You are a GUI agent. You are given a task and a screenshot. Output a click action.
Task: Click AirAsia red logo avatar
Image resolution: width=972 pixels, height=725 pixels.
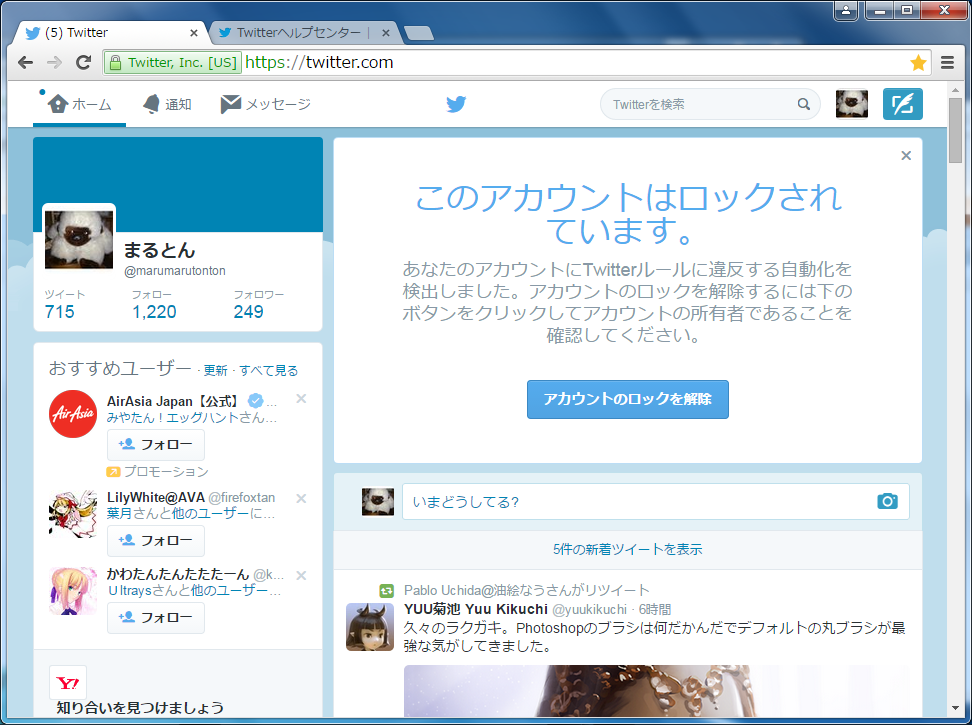pos(73,414)
